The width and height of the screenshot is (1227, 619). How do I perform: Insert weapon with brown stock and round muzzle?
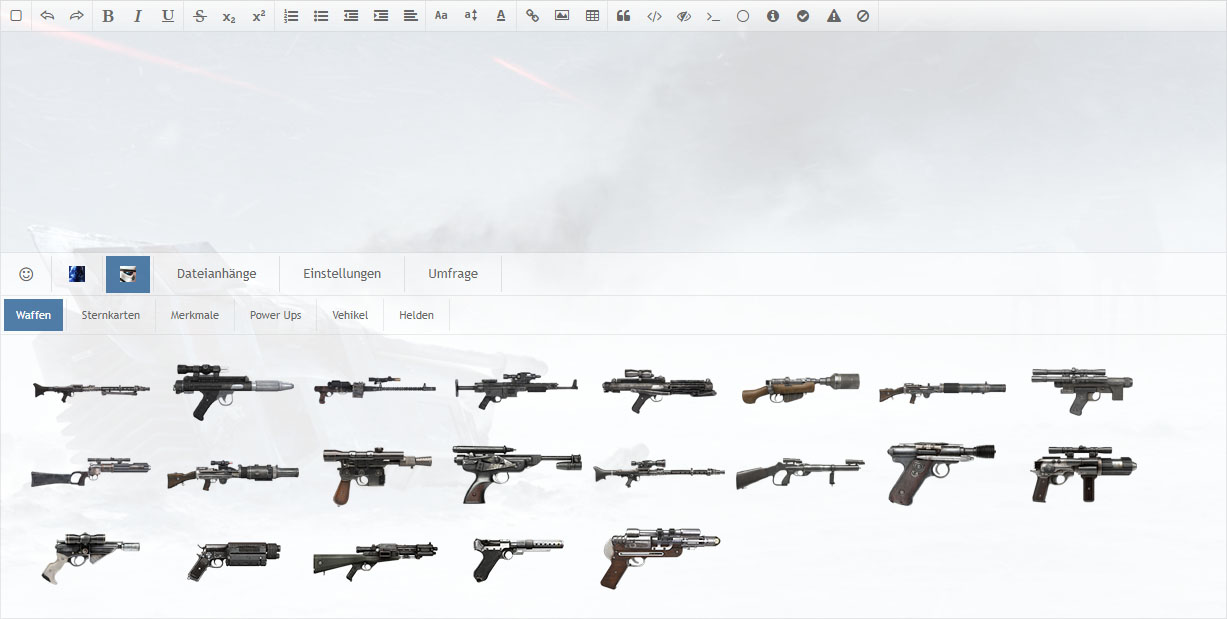(x=801, y=388)
